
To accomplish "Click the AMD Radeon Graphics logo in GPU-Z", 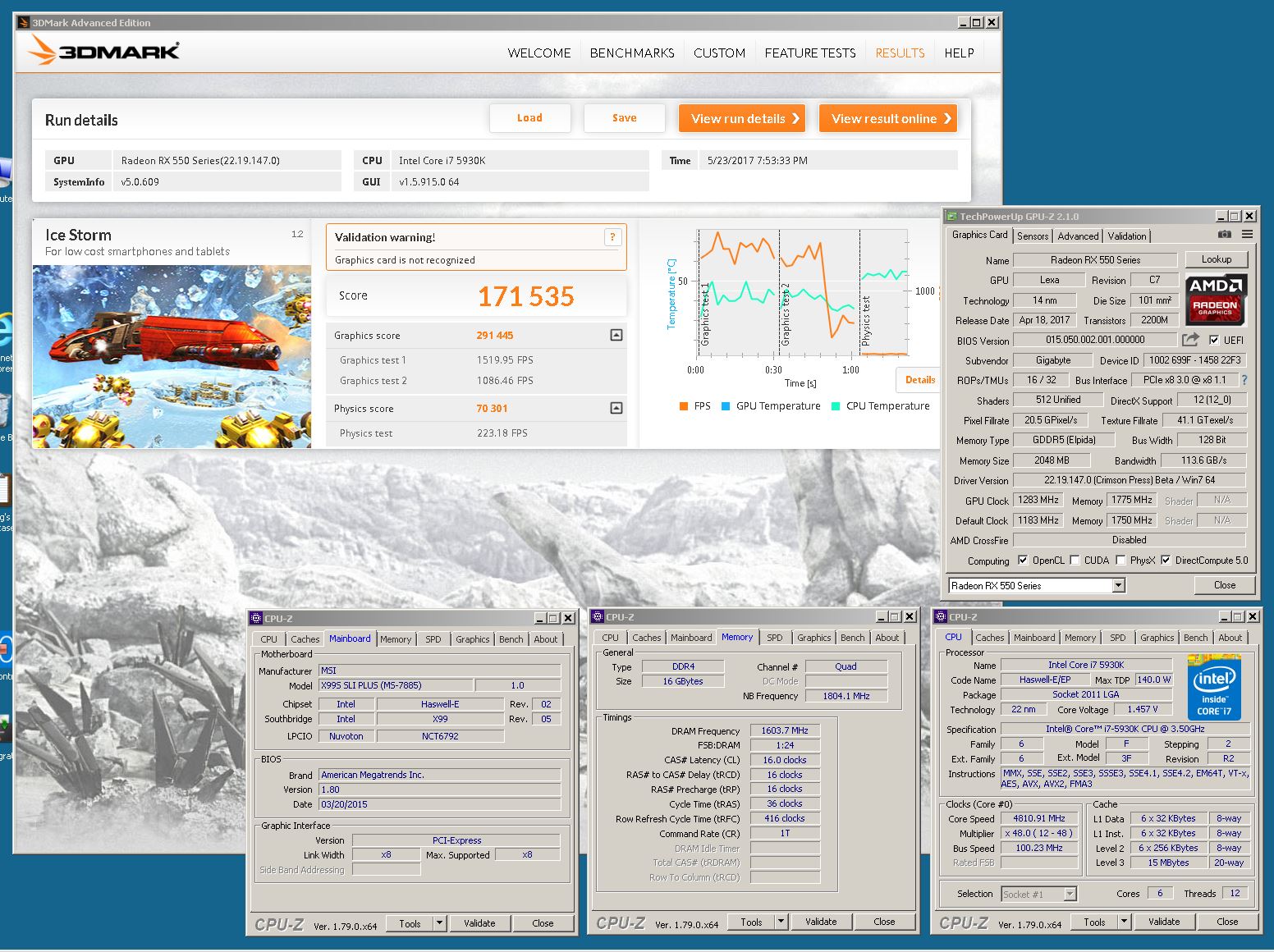I will 1216,300.
